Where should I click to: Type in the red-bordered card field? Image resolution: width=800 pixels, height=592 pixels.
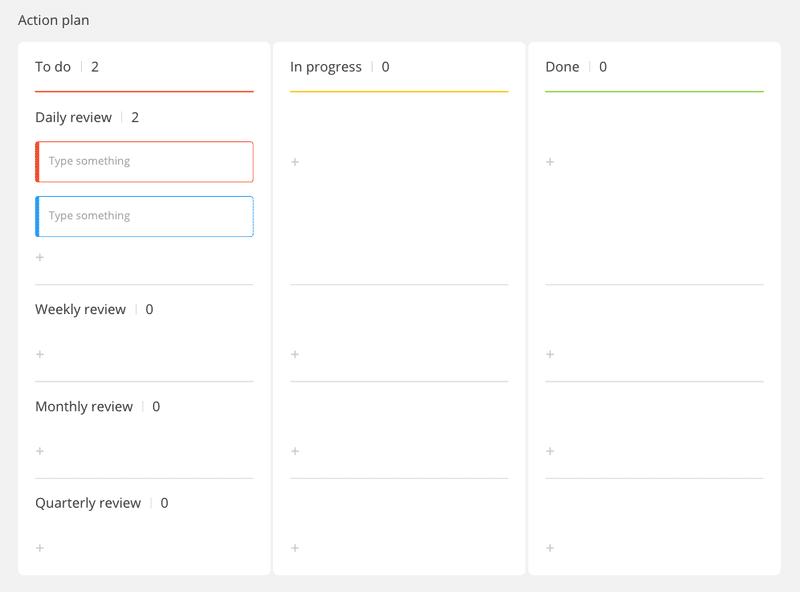pos(146,161)
